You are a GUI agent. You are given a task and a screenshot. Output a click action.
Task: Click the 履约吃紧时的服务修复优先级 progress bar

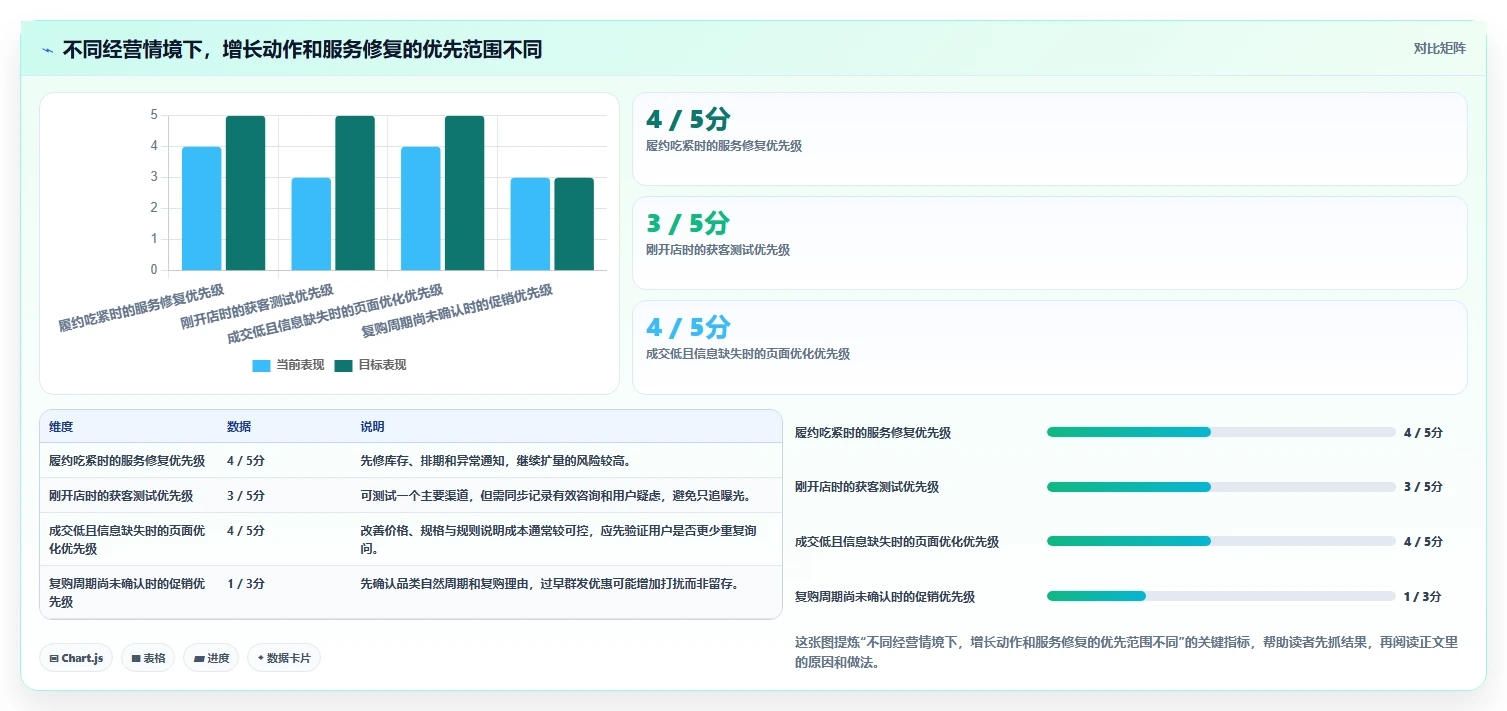coord(1221,432)
